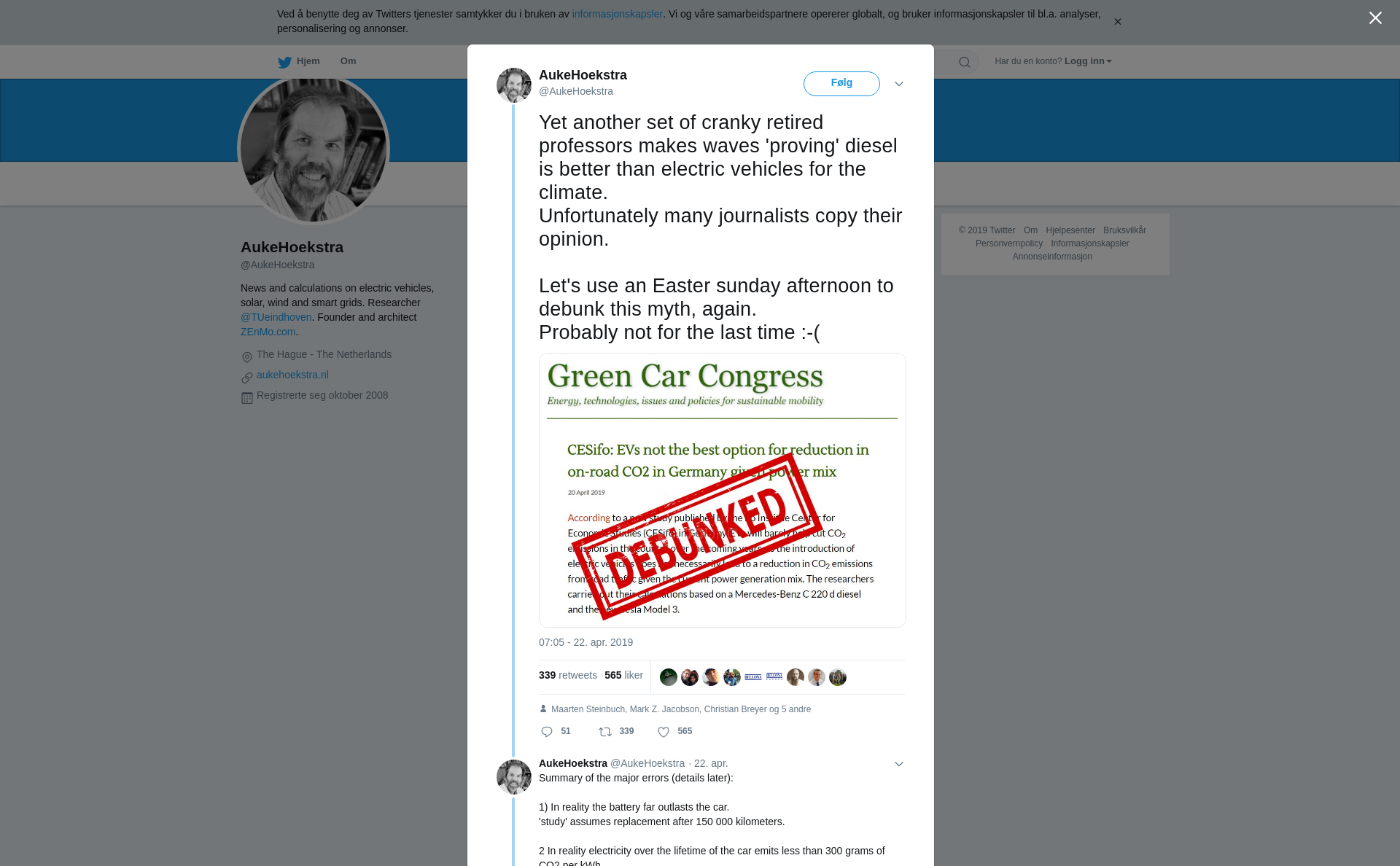1400x866 pixels.
Task: Click the search magnifier icon
Action: tap(965, 62)
